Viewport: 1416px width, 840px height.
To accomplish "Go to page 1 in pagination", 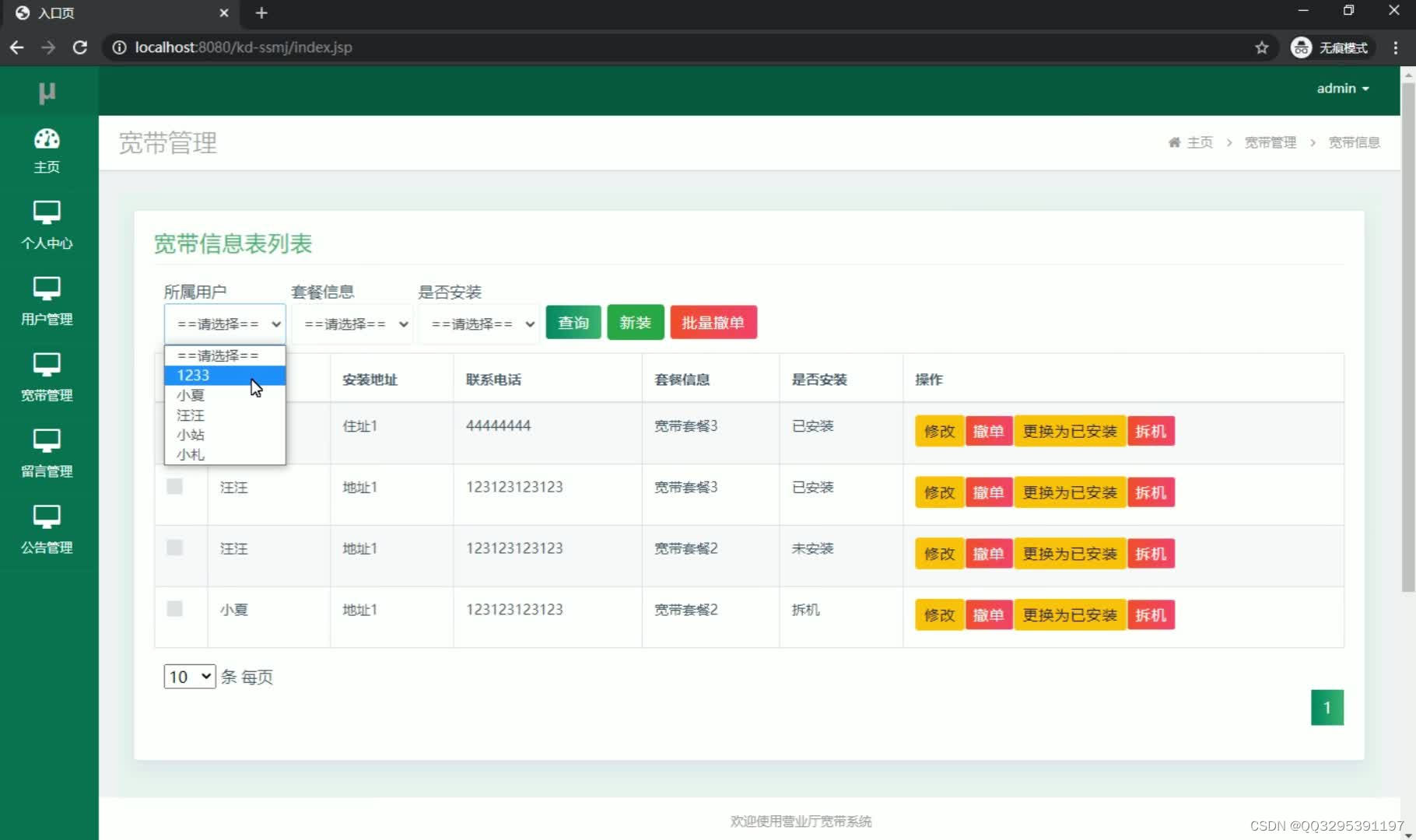I will 1327,708.
